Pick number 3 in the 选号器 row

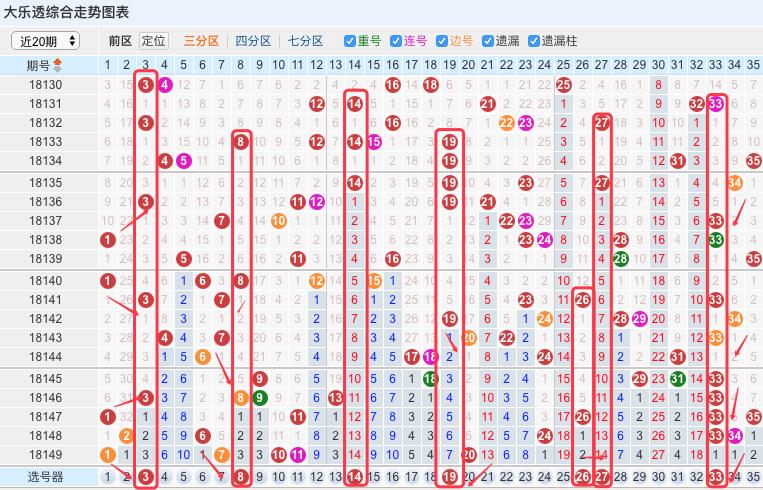click(145, 477)
